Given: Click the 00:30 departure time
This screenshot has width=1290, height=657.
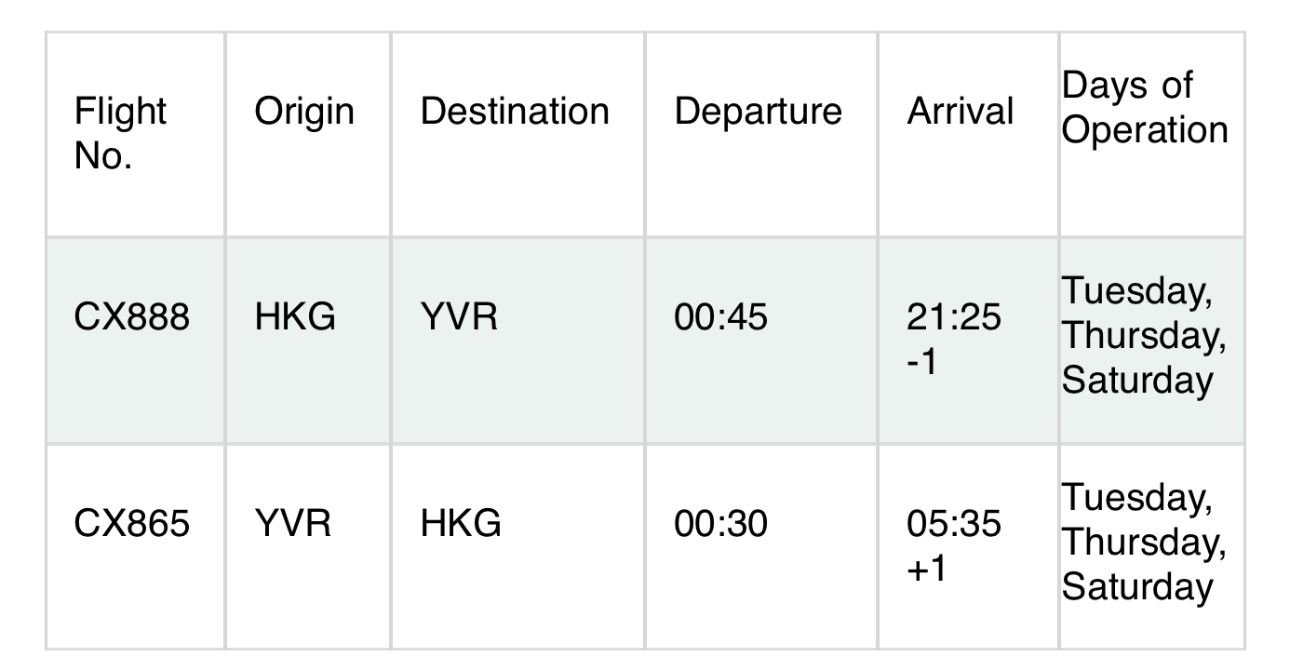Looking at the screenshot, I should pyautogui.click(x=721, y=524).
